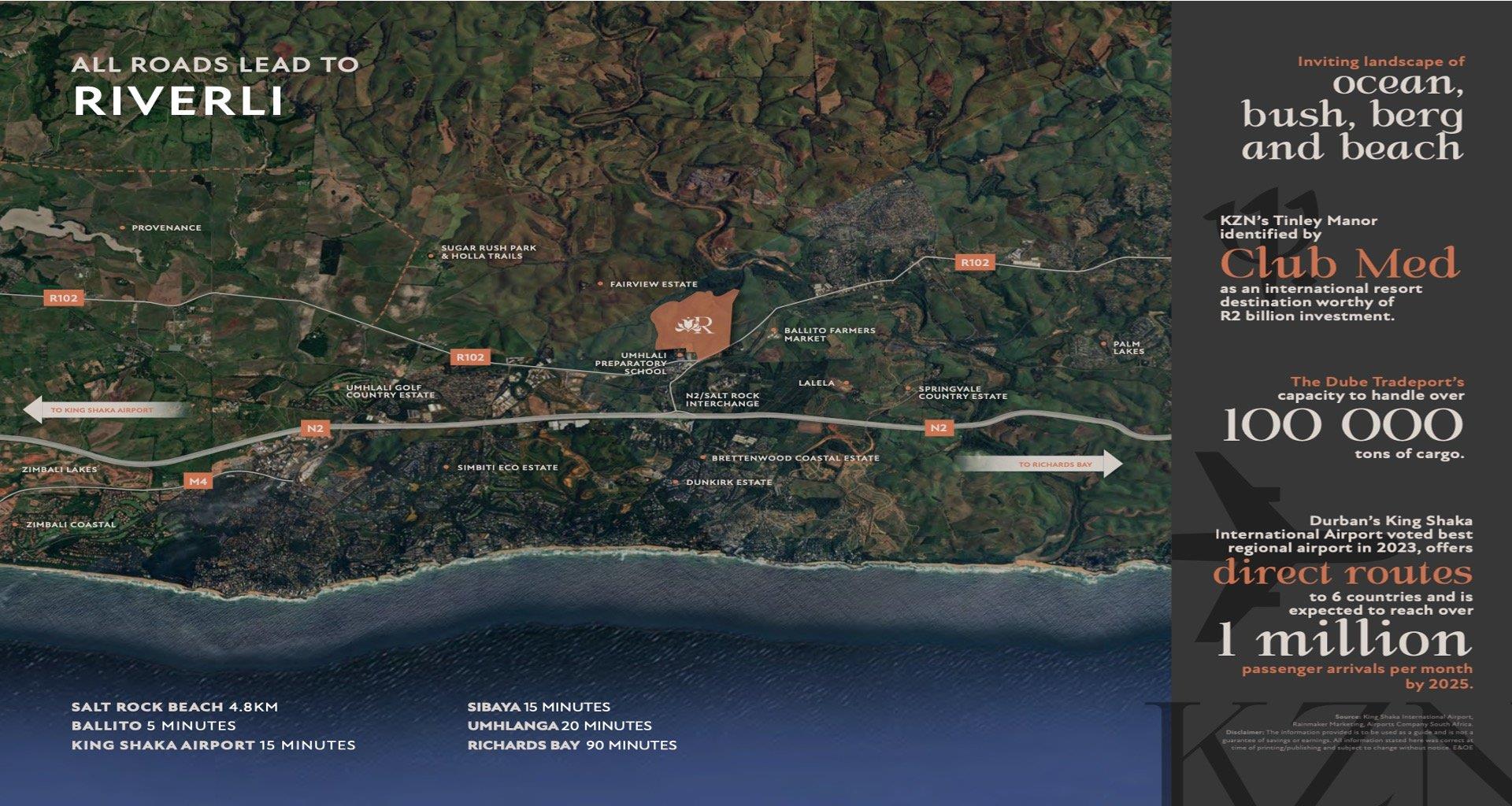Click the Provenance location marker dot
1512x806 pixels.
(122, 227)
